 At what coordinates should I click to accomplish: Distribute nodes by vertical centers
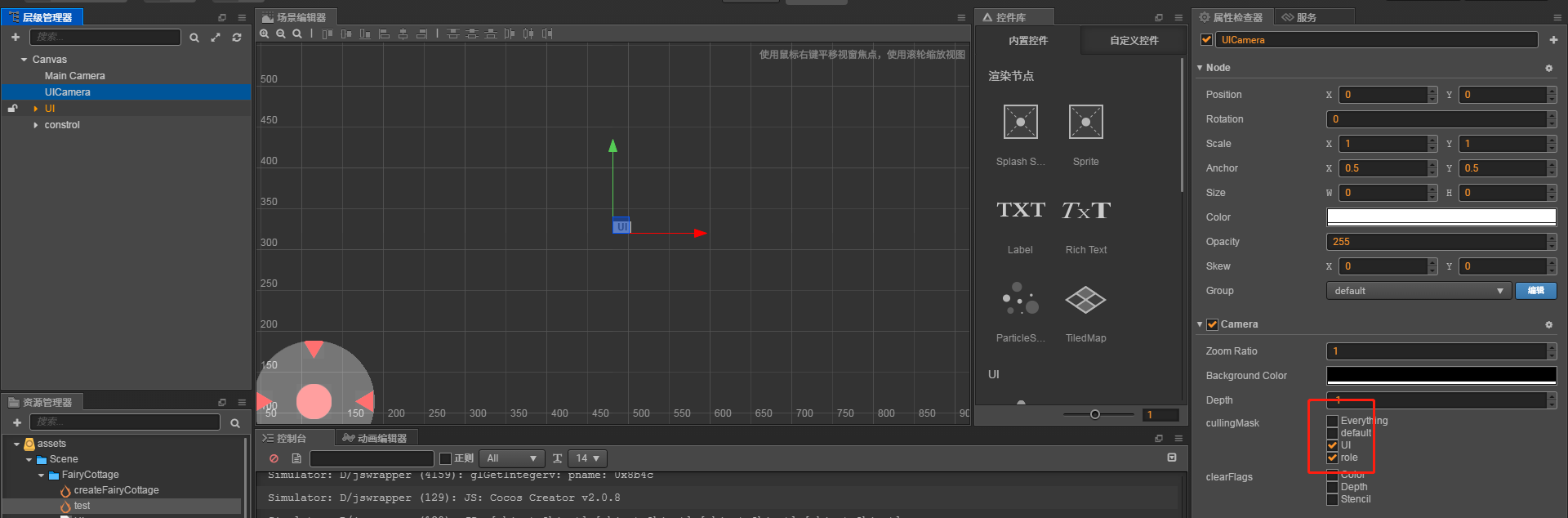tap(472, 33)
